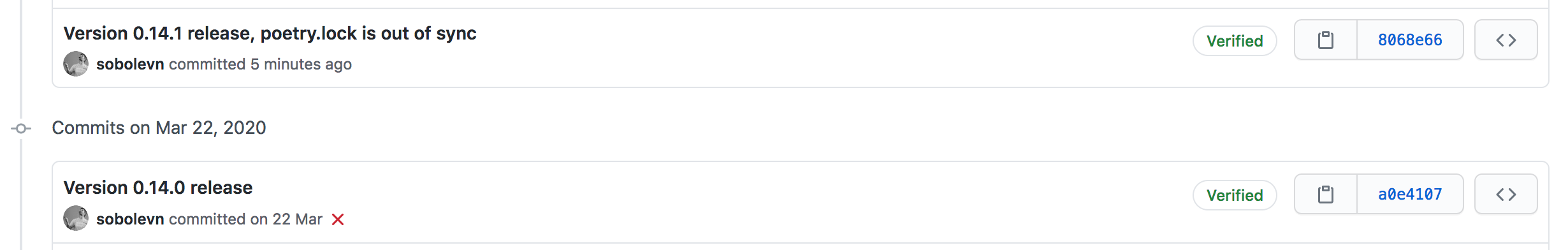The height and width of the screenshot is (250, 1568).
Task: Browse repository code at commit 8068e66
Action: pos(1506,40)
